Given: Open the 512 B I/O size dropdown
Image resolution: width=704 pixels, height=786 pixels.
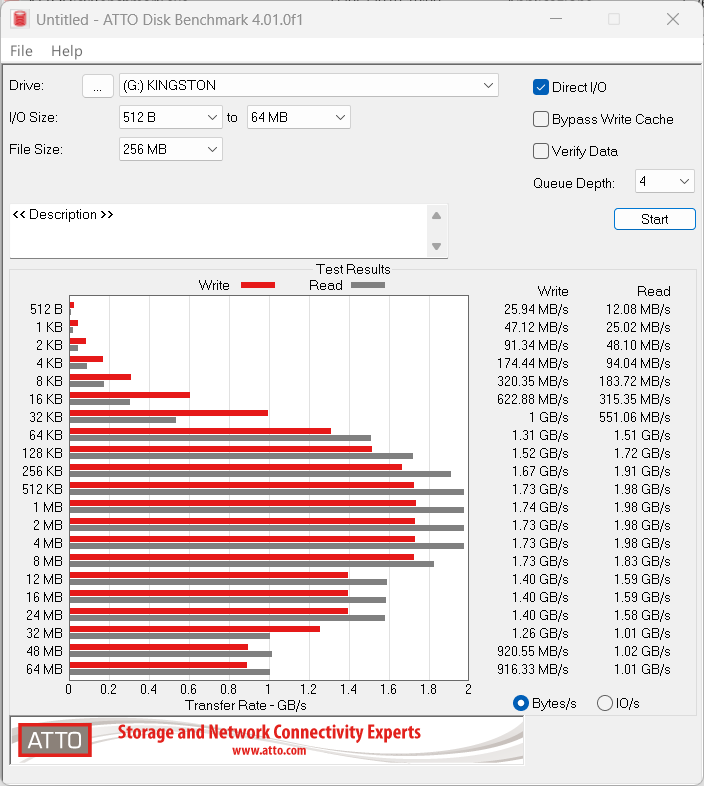Looking at the screenshot, I should pos(170,117).
